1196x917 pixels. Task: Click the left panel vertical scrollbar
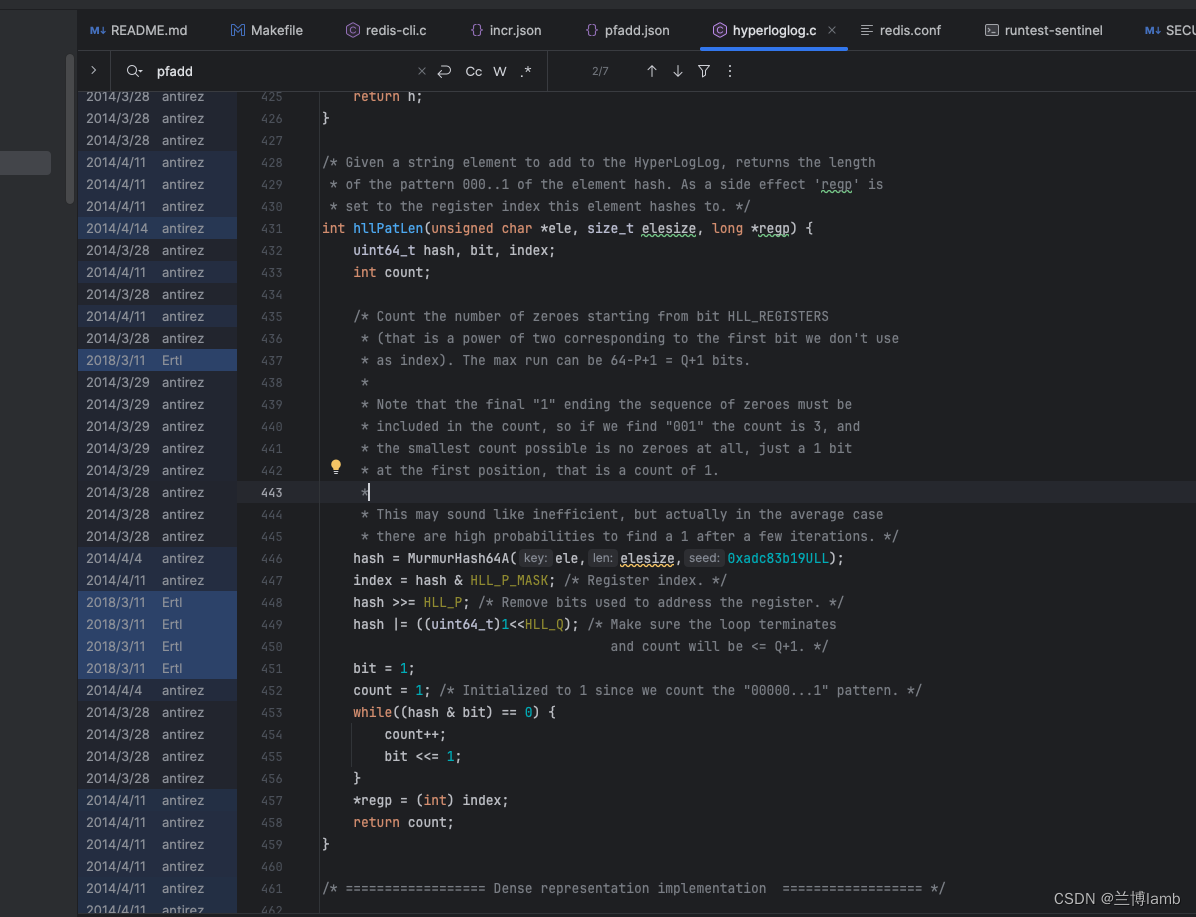click(70, 128)
